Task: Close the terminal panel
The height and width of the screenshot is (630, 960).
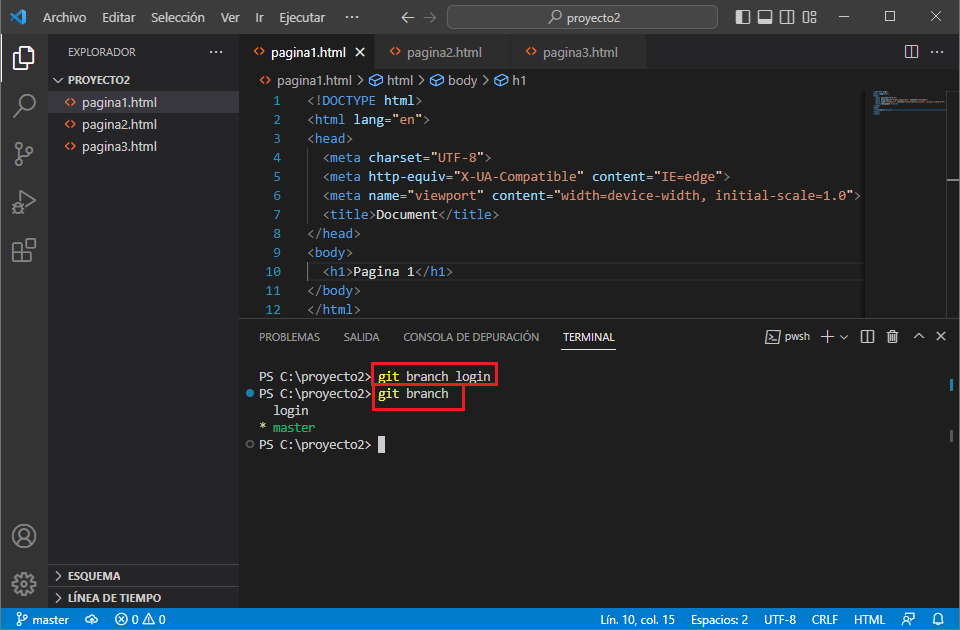Action: click(941, 336)
